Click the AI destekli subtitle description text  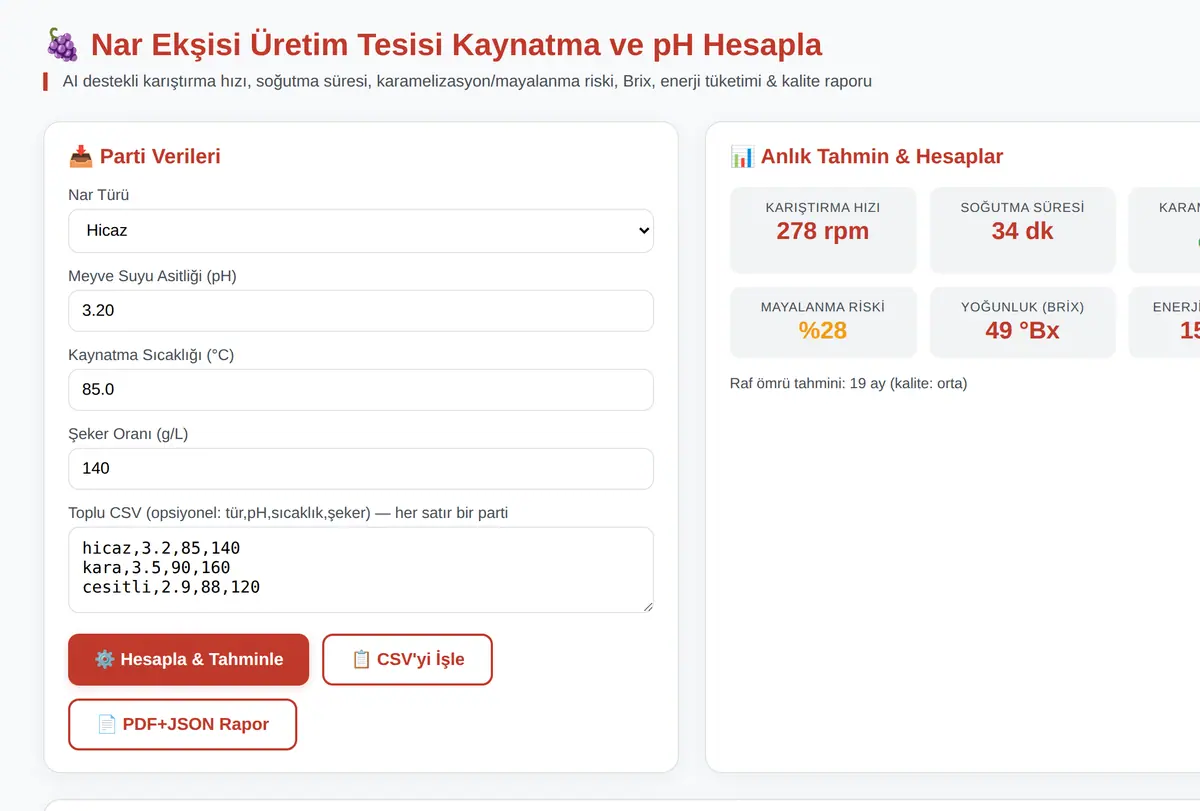467,81
